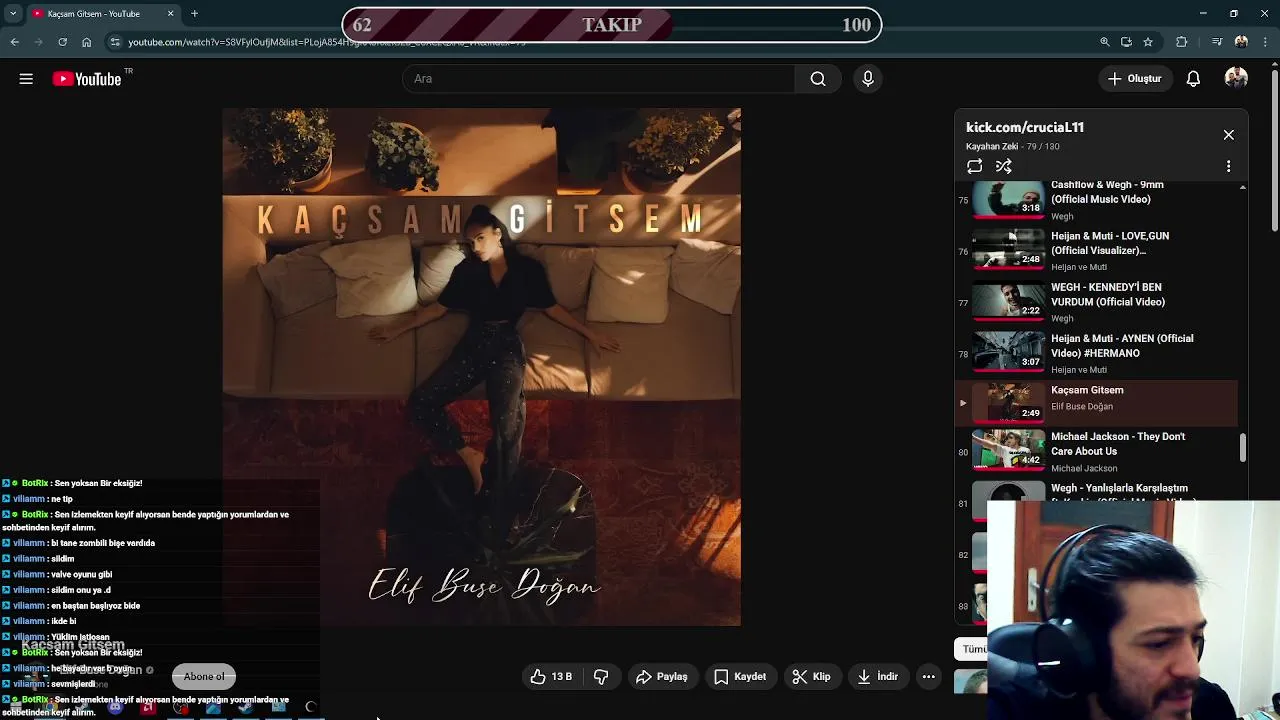Create a clip with Klip button
The height and width of the screenshot is (720, 1280).
(x=811, y=677)
